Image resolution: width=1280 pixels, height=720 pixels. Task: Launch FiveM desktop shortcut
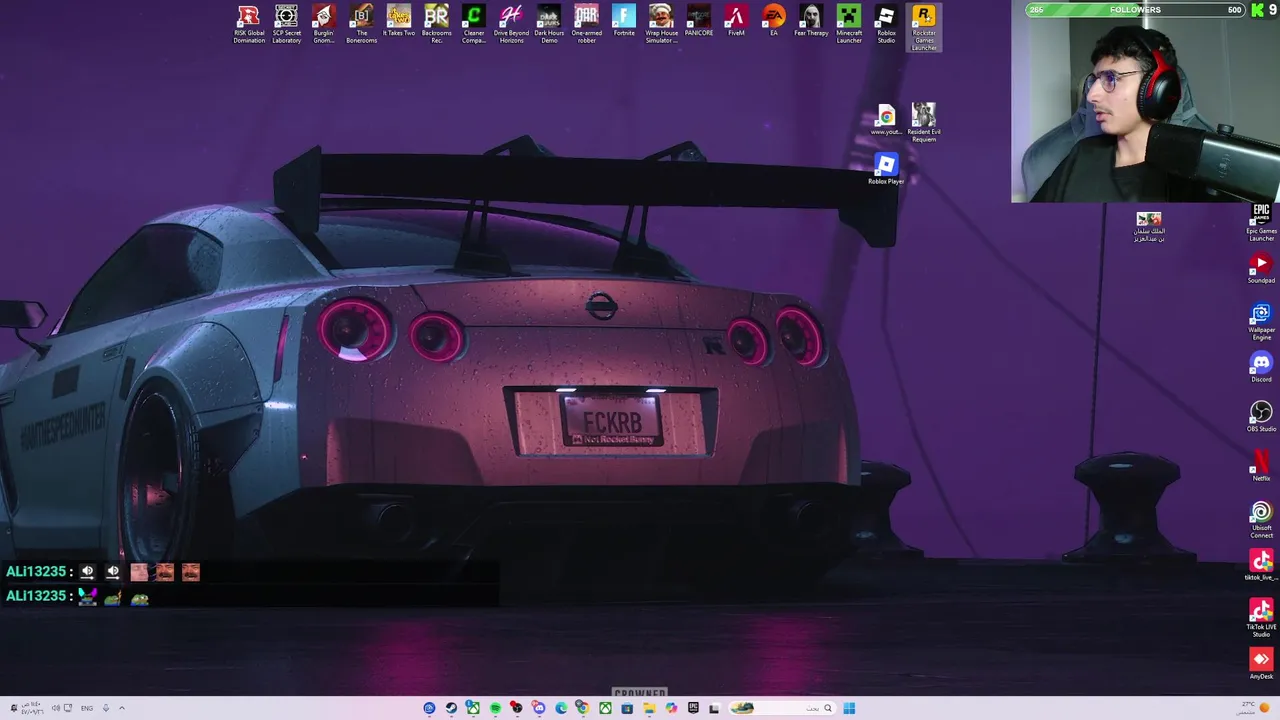(736, 21)
